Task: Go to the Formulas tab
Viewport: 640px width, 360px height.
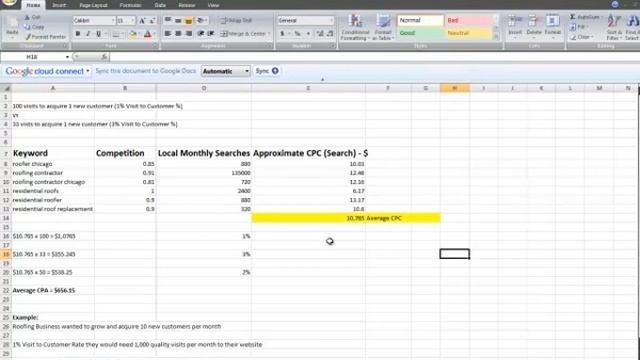Action: pyautogui.click(x=130, y=5)
